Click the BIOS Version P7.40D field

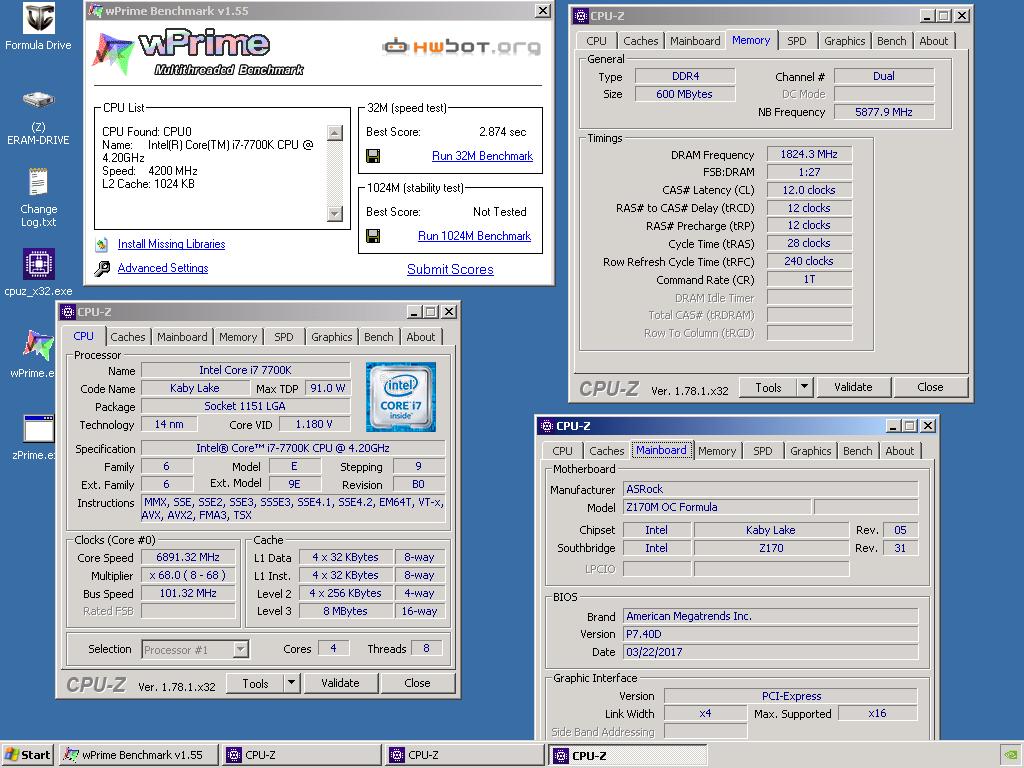pyautogui.click(x=771, y=634)
